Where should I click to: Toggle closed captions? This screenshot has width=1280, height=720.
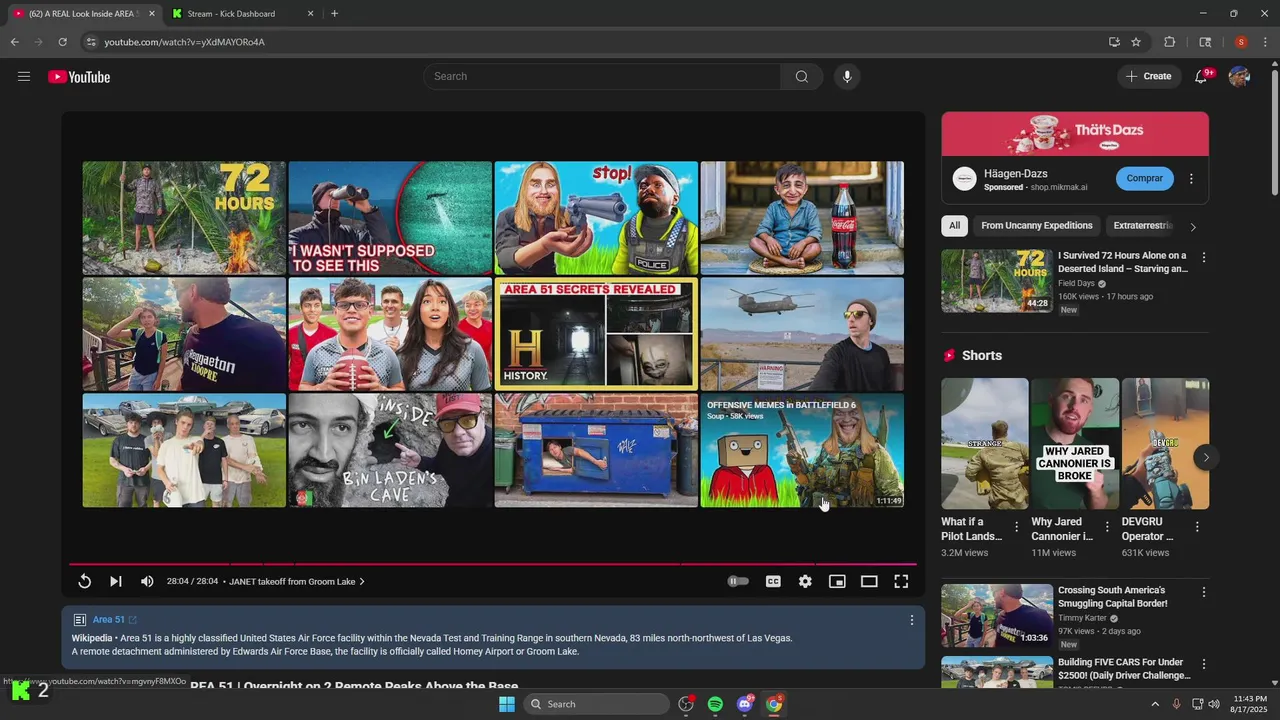[x=773, y=581]
